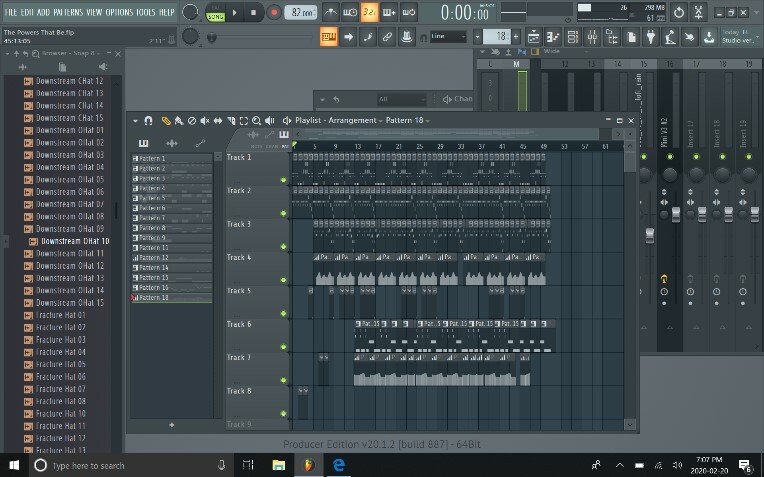Add a pattern with the plus next to 18
The height and width of the screenshot is (477, 764).
pos(516,37)
